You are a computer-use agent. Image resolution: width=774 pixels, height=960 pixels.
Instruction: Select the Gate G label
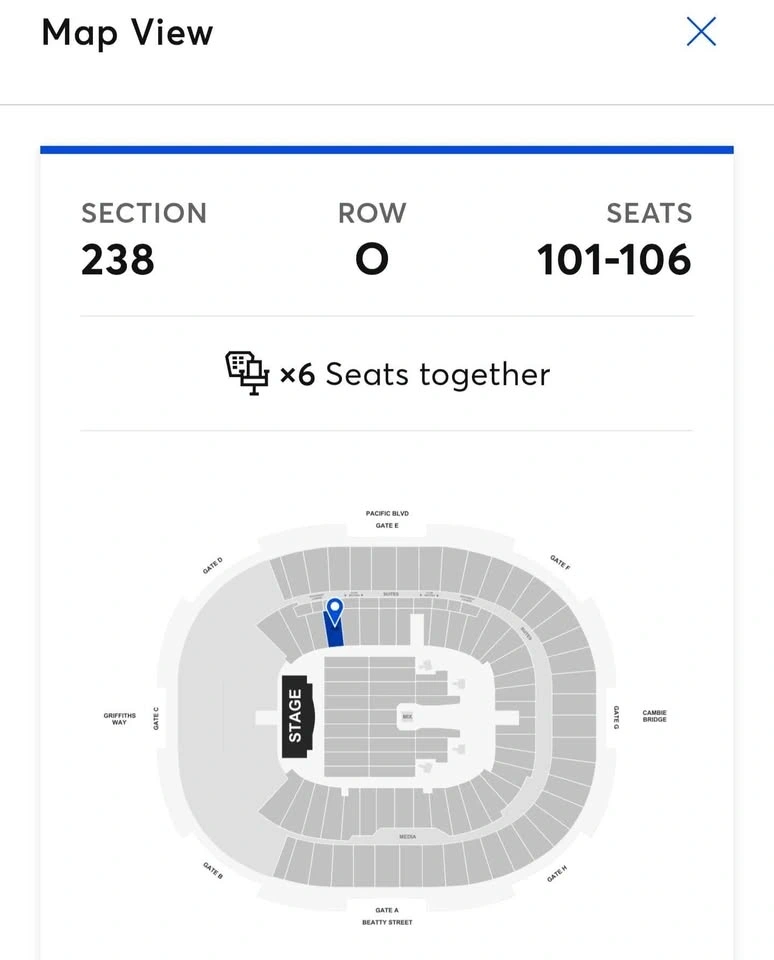point(616,716)
